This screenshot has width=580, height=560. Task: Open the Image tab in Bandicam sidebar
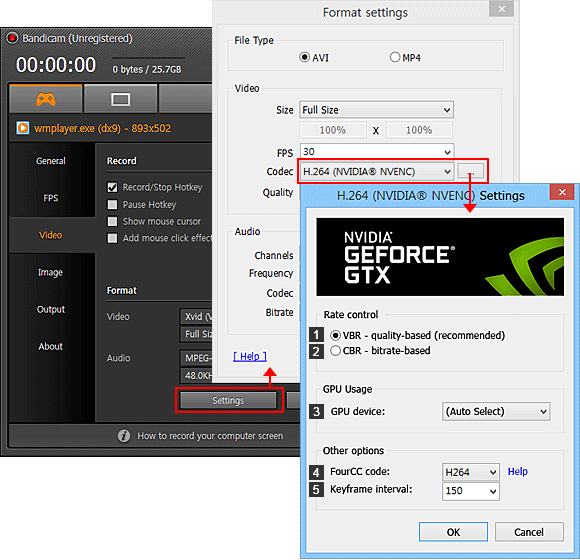(x=51, y=272)
